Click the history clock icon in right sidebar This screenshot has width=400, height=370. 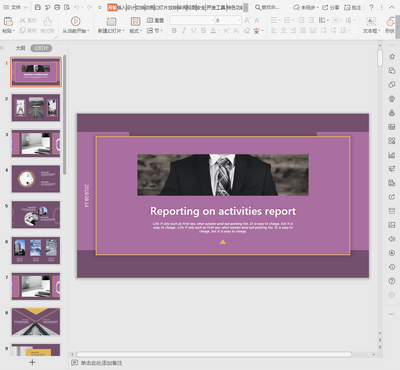point(392,267)
